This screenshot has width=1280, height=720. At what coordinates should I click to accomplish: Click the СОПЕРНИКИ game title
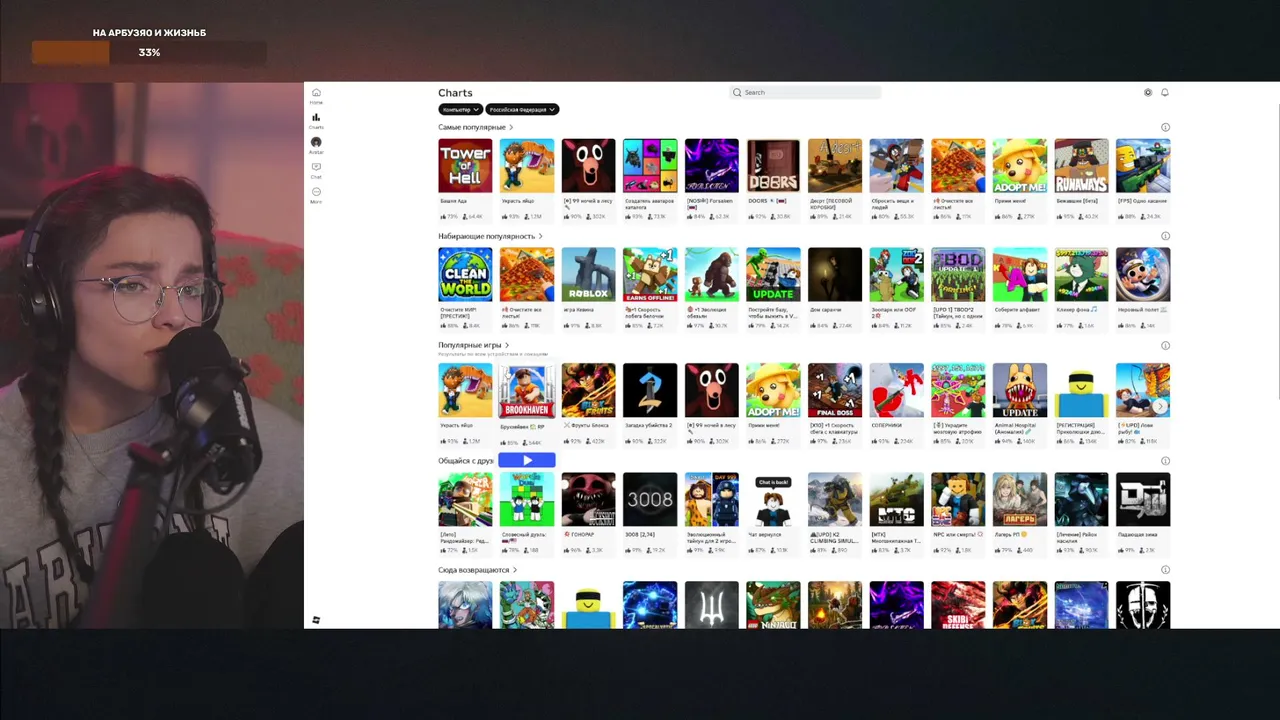pyautogui.click(x=889, y=424)
